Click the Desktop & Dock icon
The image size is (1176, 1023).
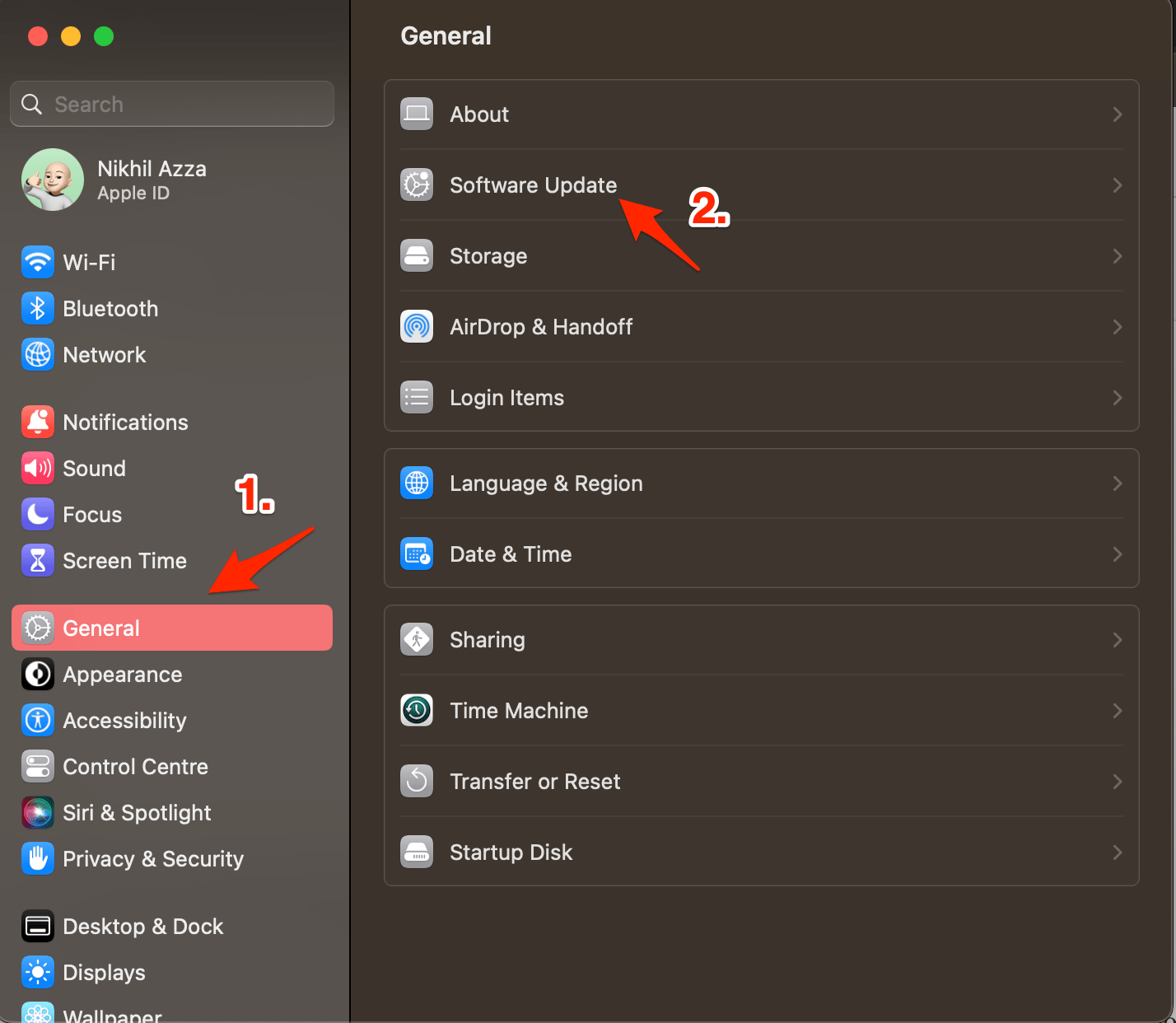pos(38,927)
